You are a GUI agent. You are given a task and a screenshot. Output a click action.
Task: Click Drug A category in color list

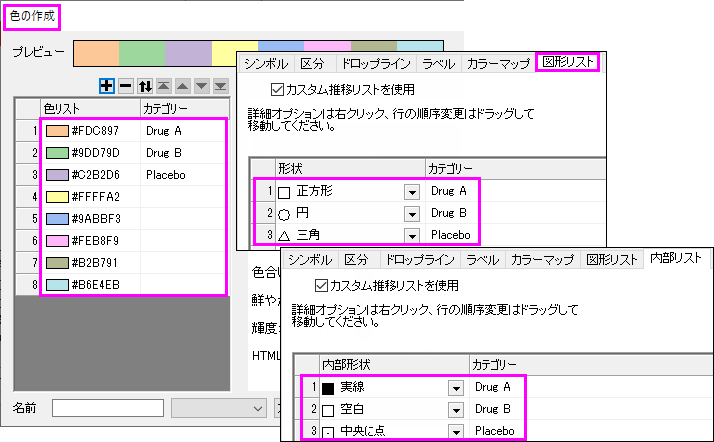tap(164, 131)
